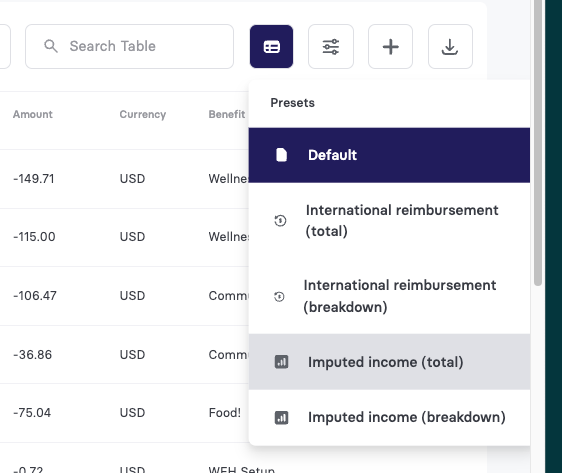Viewport: 562px width, 473px height.
Task: Click USD in the -115.00 row
Action: click(132, 236)
